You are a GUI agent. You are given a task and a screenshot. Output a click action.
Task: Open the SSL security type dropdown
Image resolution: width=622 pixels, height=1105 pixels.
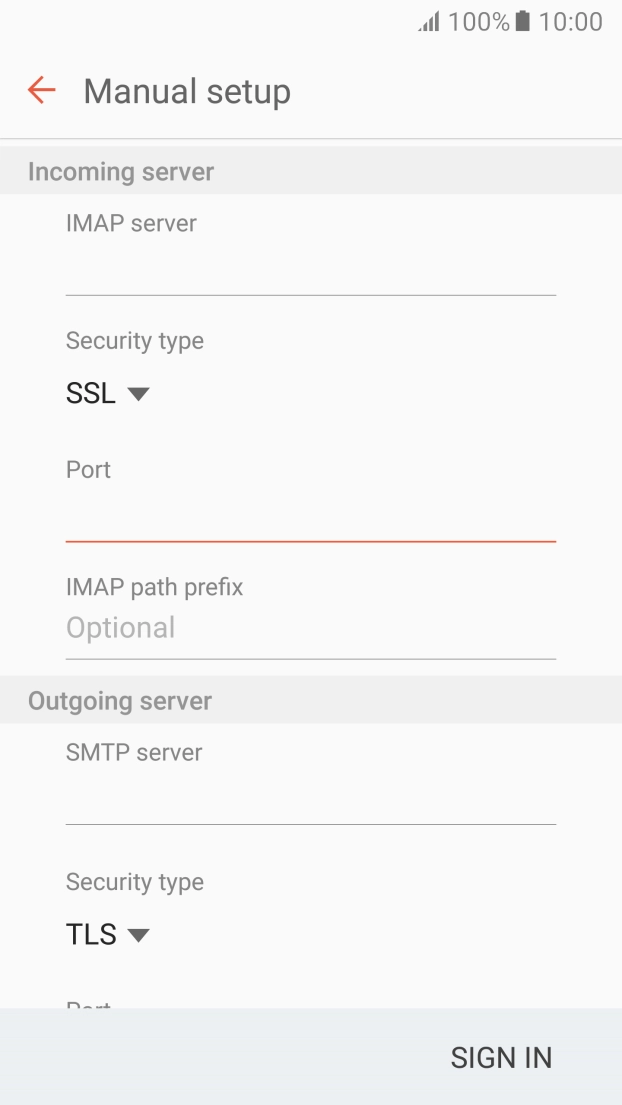point(107,394)
